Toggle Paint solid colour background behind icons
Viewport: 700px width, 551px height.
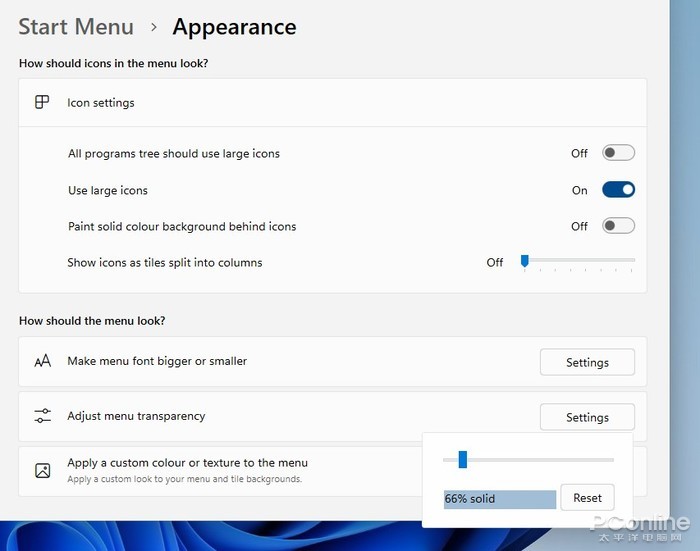point(618,226)
